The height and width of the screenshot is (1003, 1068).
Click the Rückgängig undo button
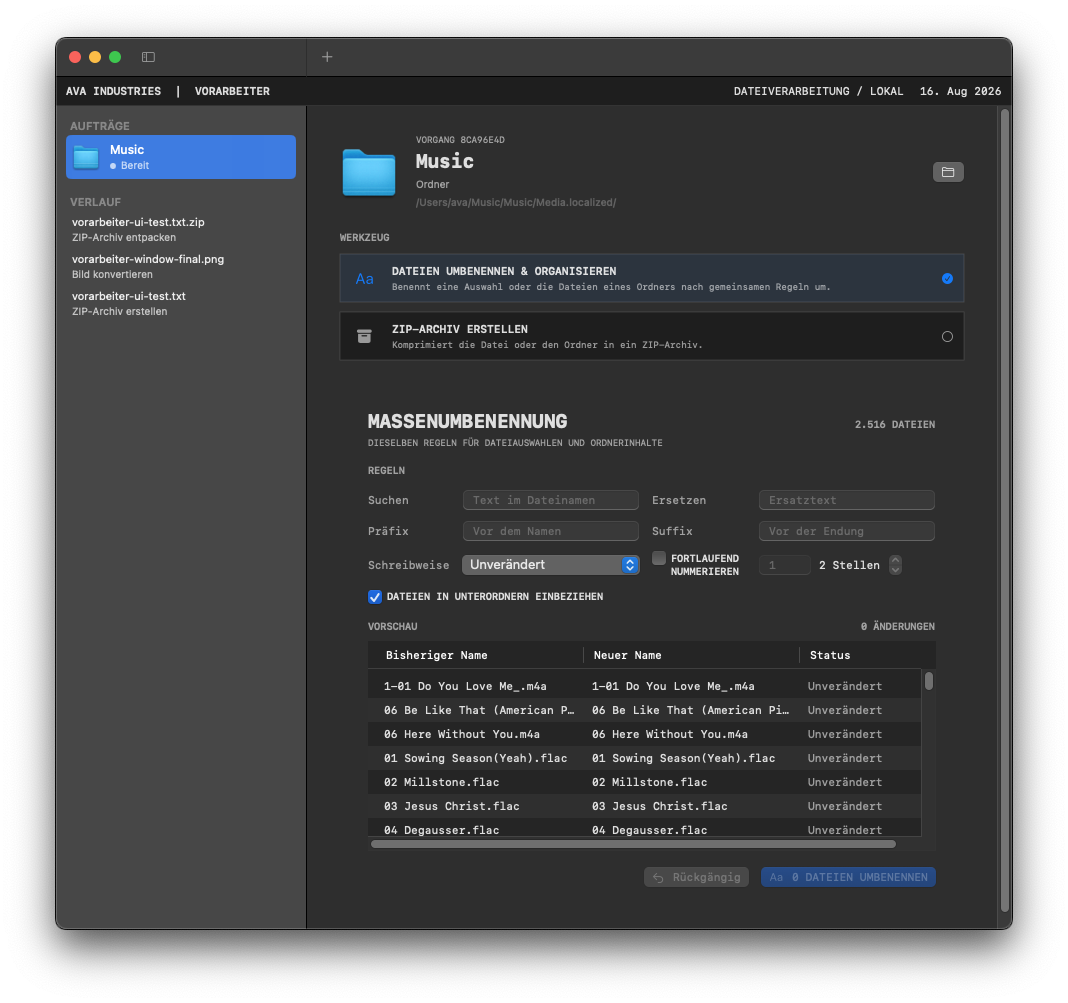696,877
